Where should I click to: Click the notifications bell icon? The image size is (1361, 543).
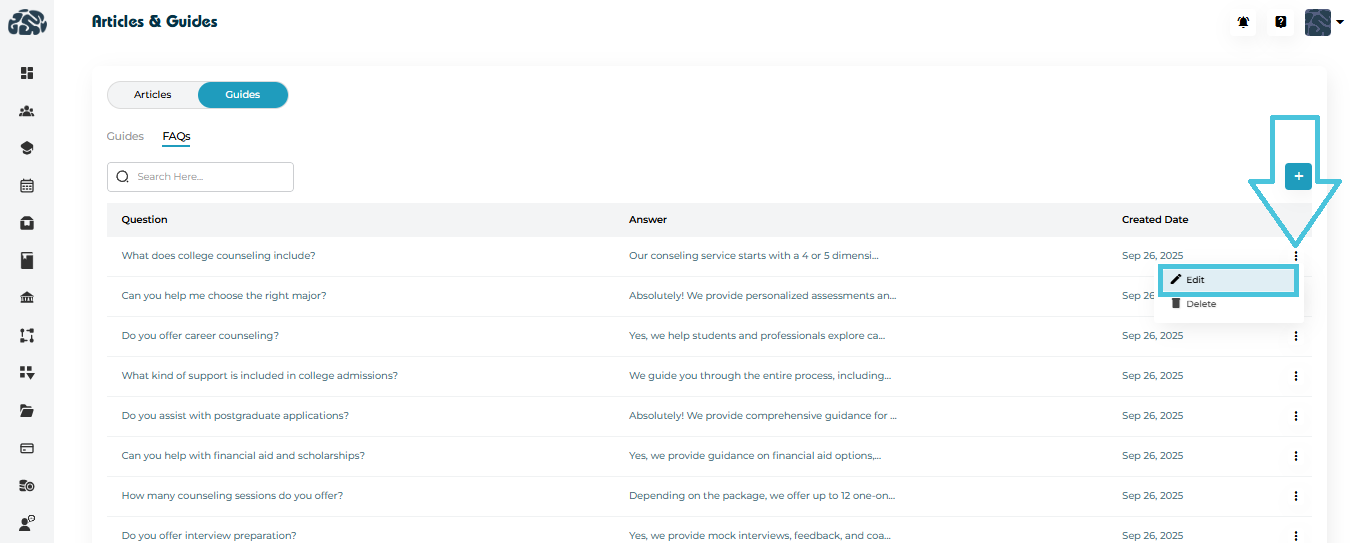click(1243, 22)
